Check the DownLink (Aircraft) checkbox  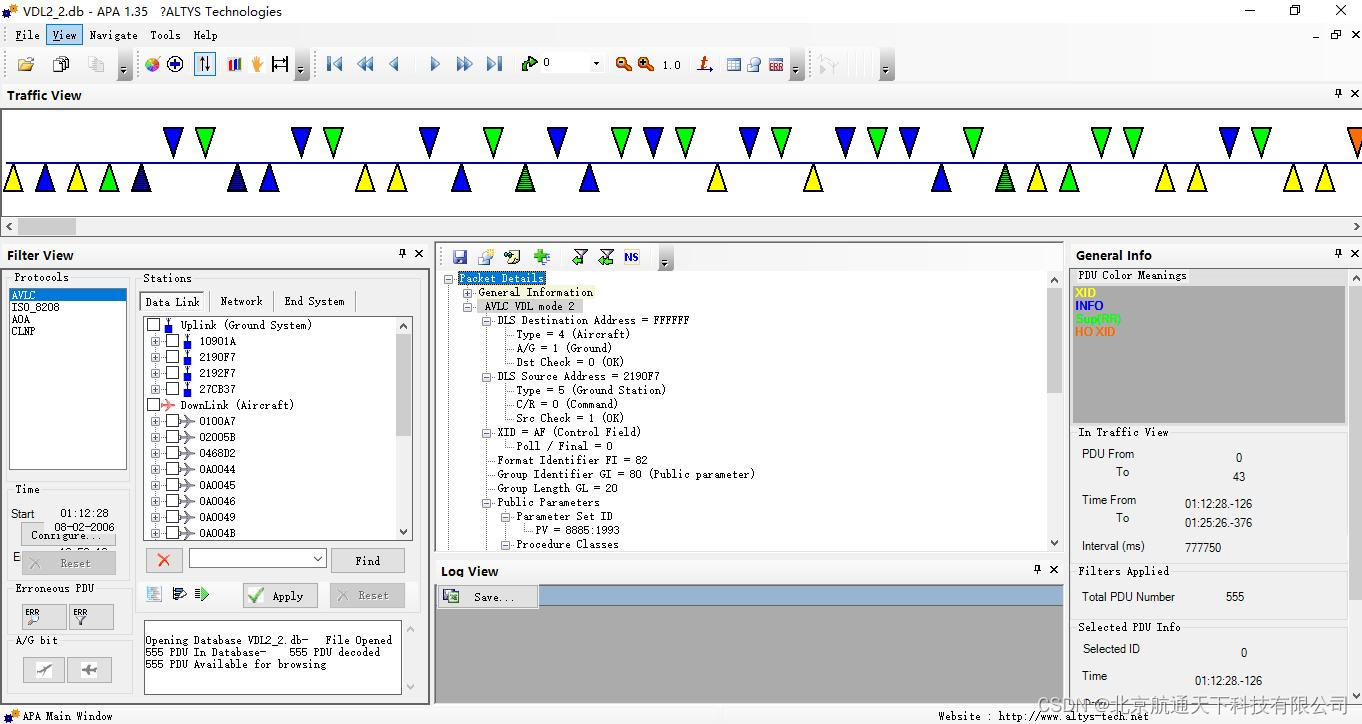(x=153, y=405)
